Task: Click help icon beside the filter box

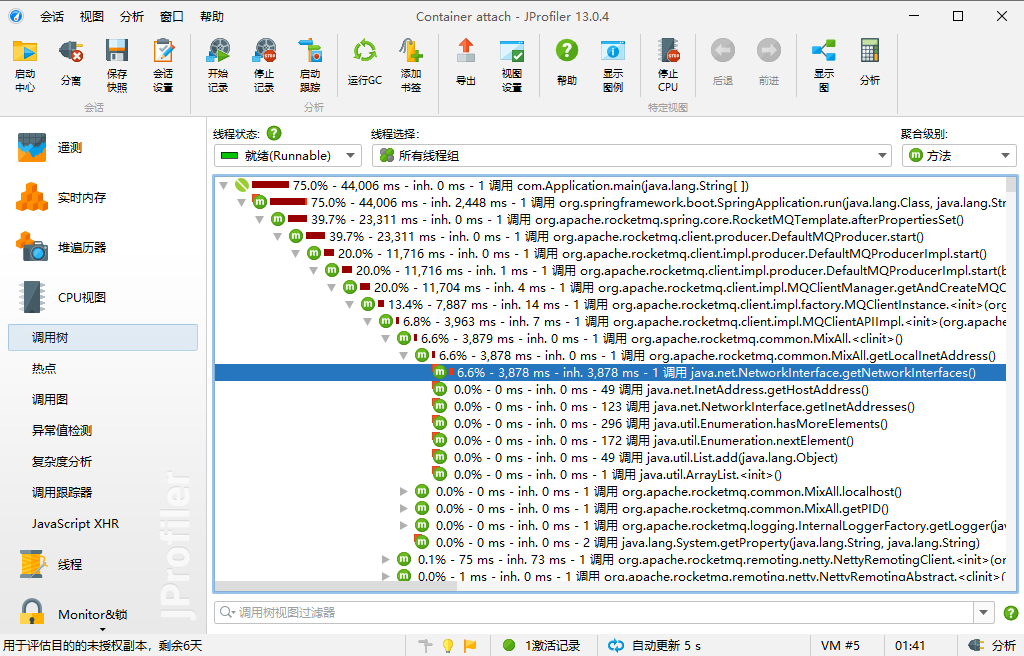Action: tap(1010, 613)
